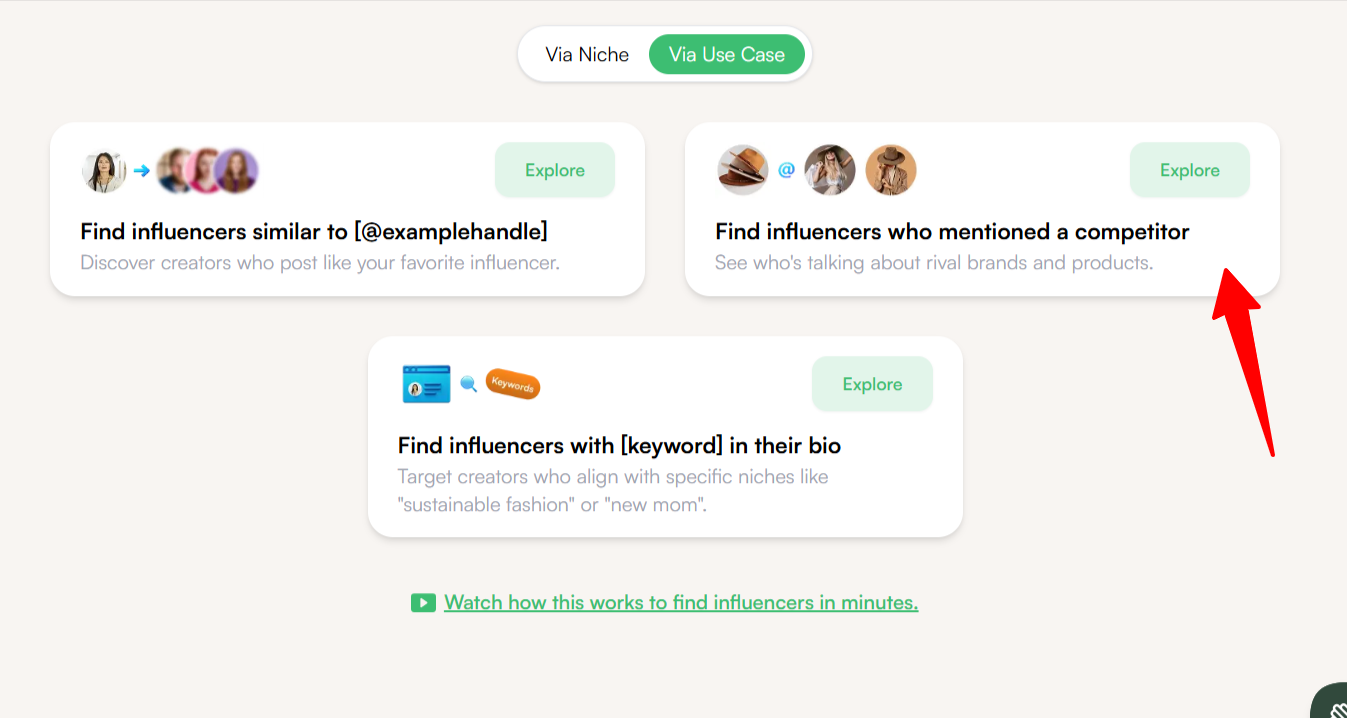Click avatar of person in tan hat

click(891, 170)
